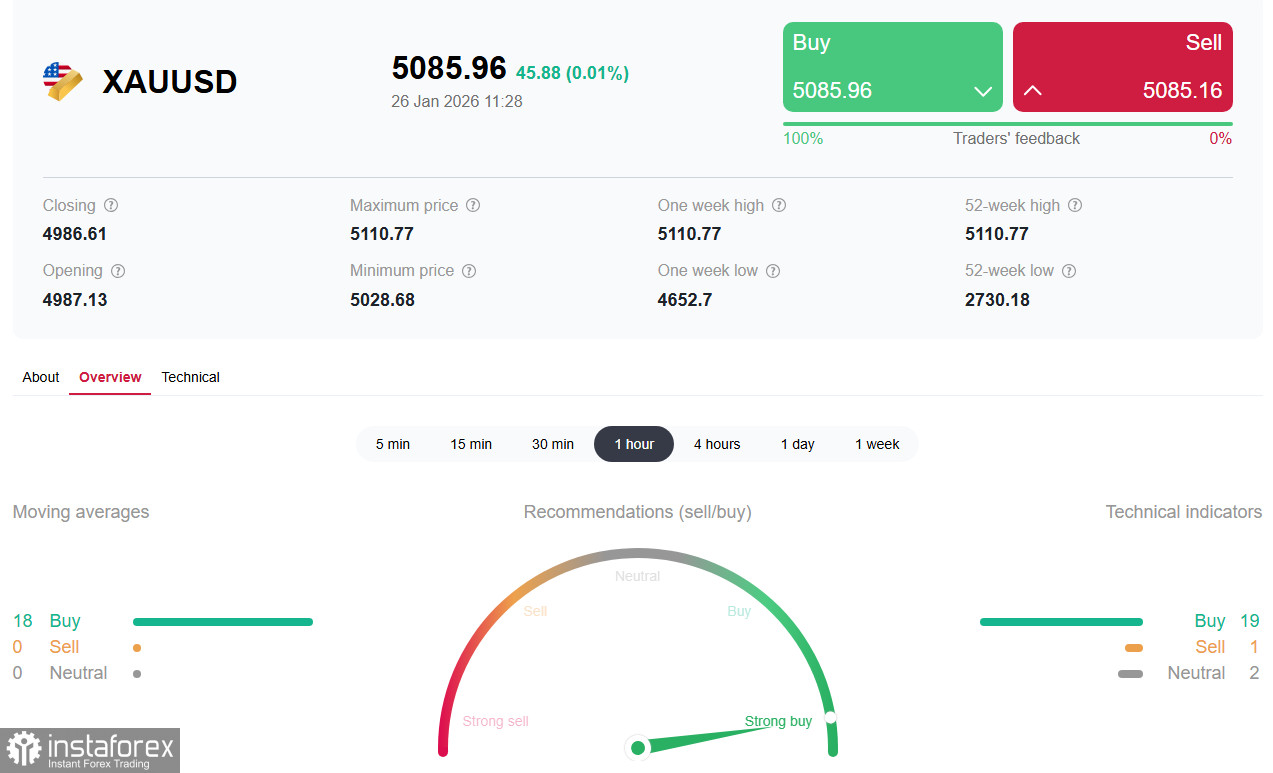Click the green Buy button
Image resolution: width=1273 pixels, height=773 pixels.
coord(893,67)
